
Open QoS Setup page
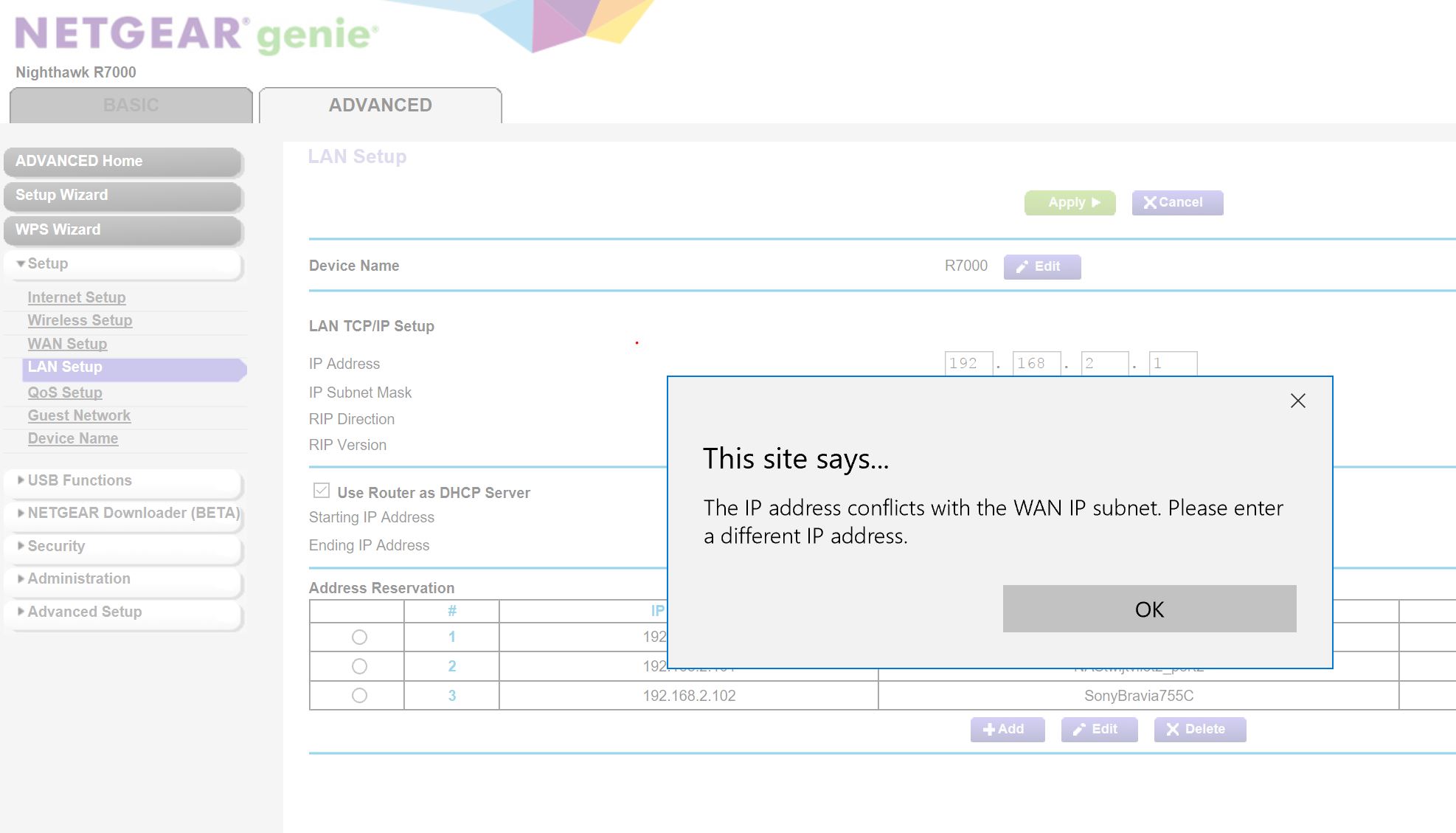pyautogui.click(x=65, y=393)
